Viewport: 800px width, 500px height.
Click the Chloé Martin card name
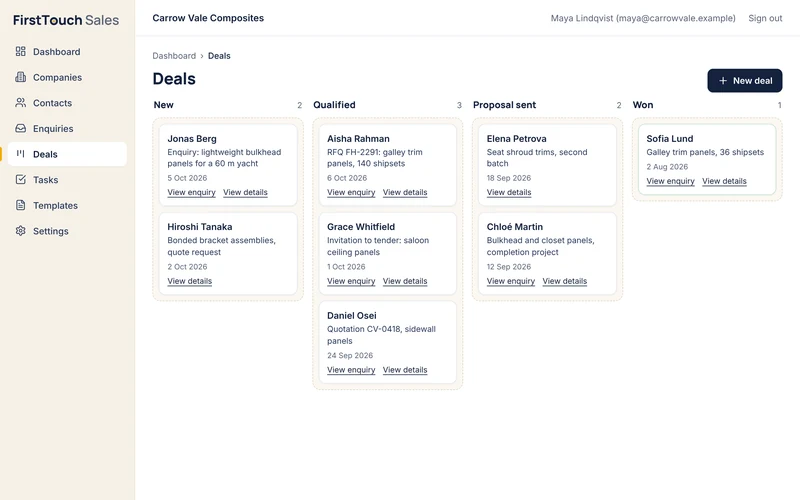click(x=515, y=227)
